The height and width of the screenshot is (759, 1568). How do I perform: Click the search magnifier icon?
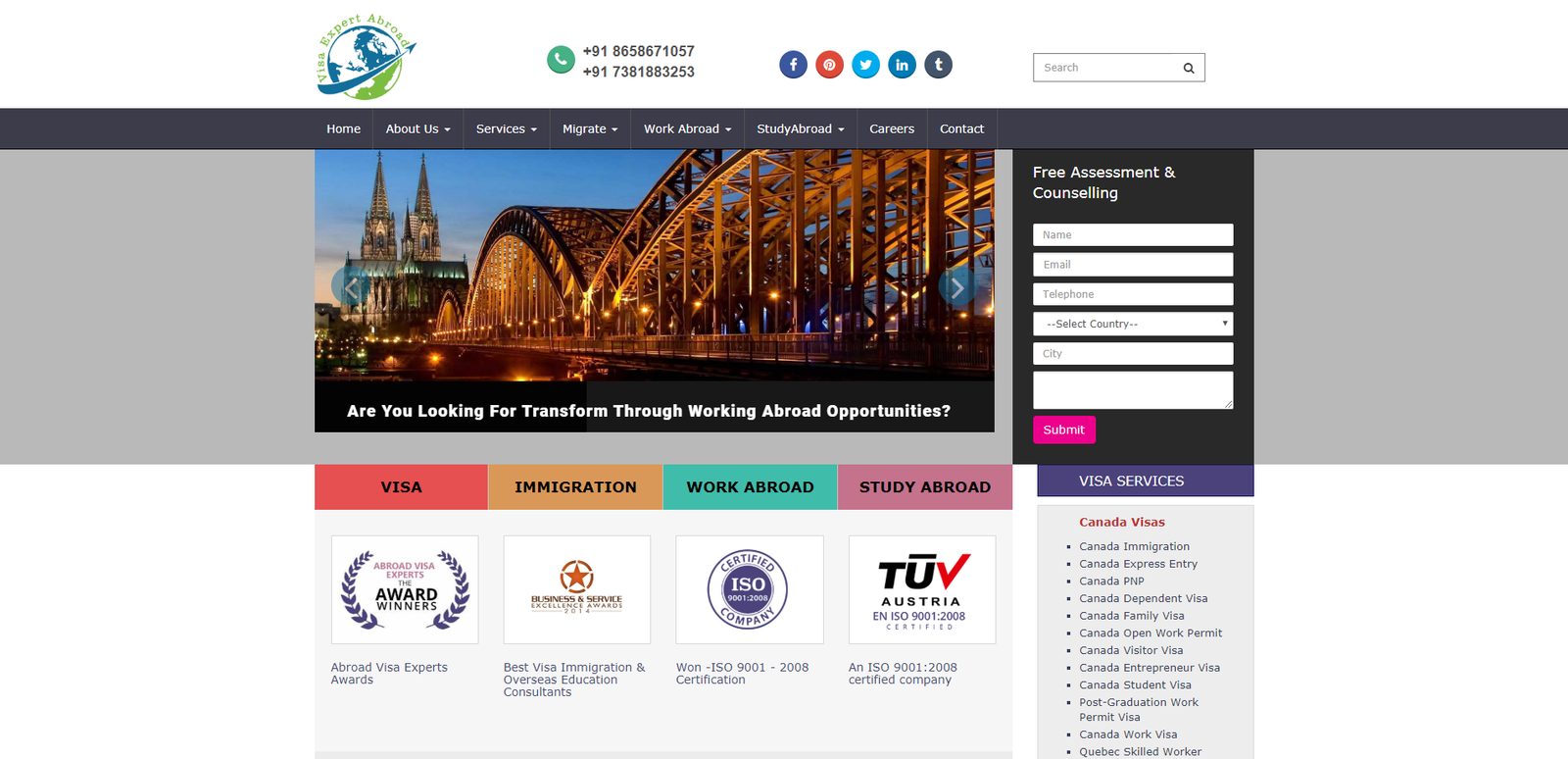point(1188,68)
